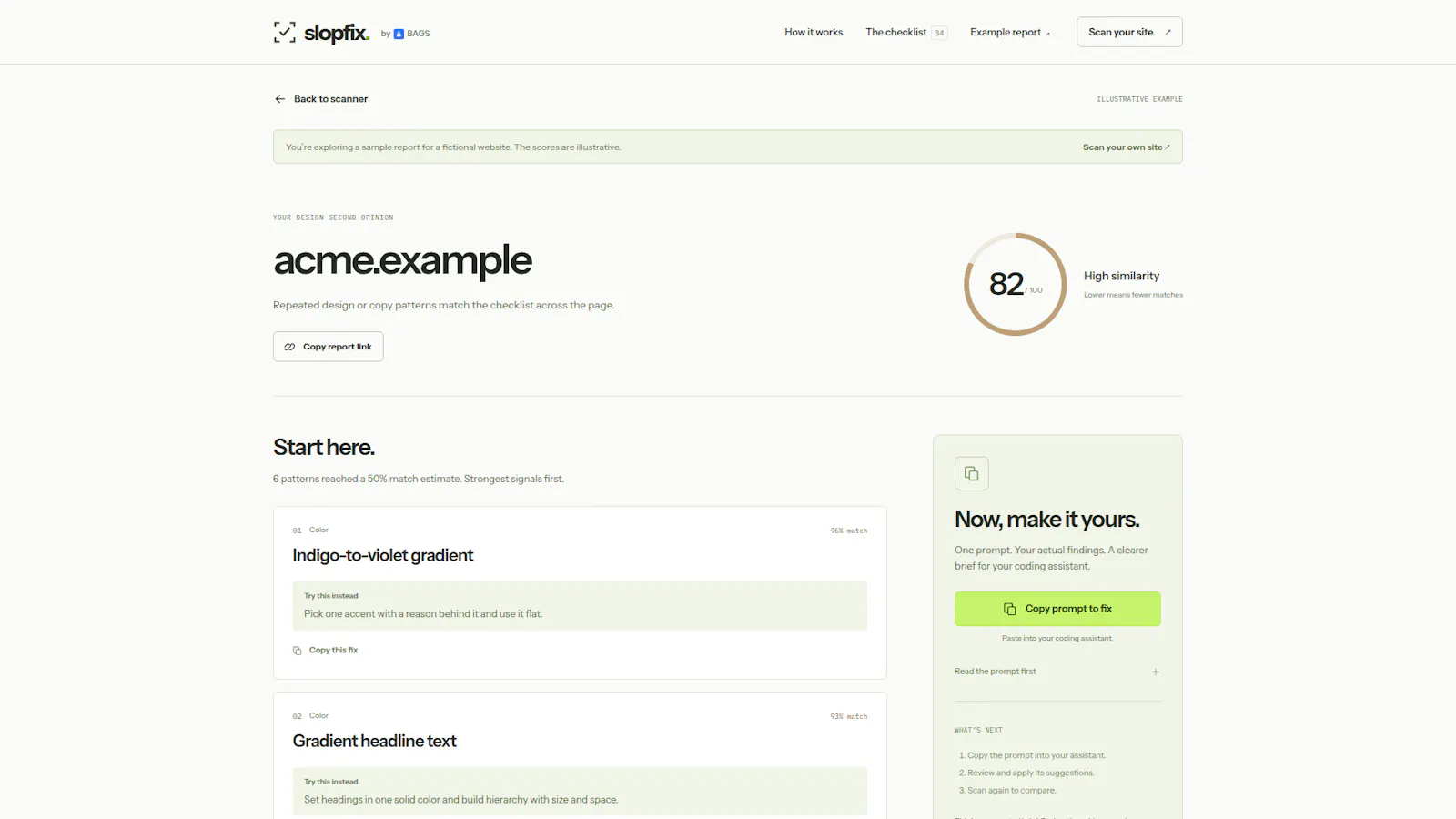Open the BAGS brand icon link
This screenshot has width=1456, height=819.
[399, 34]
